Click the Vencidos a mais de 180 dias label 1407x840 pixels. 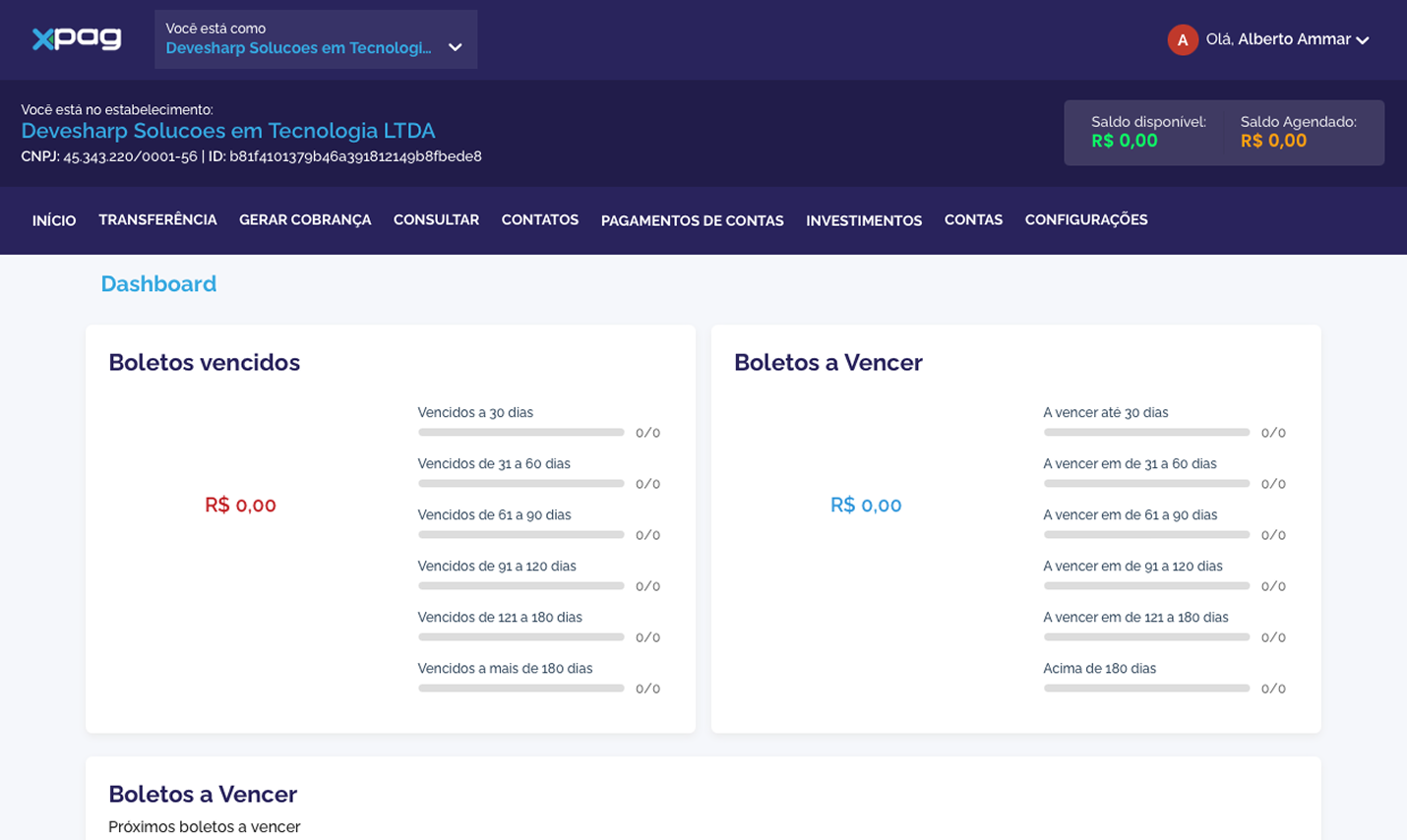505,668
